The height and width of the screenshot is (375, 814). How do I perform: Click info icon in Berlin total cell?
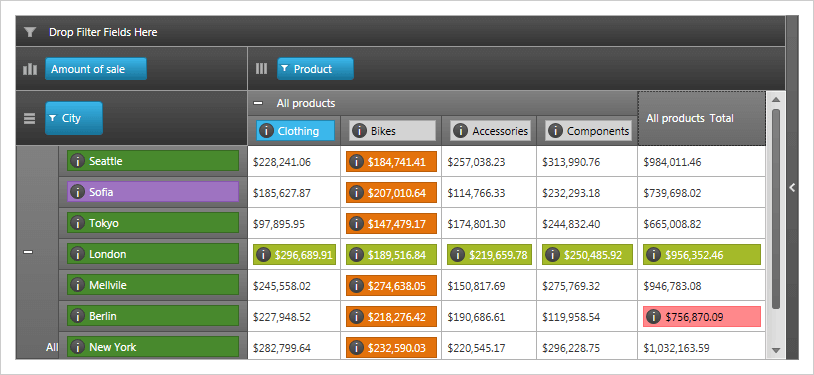click(654, 316)
